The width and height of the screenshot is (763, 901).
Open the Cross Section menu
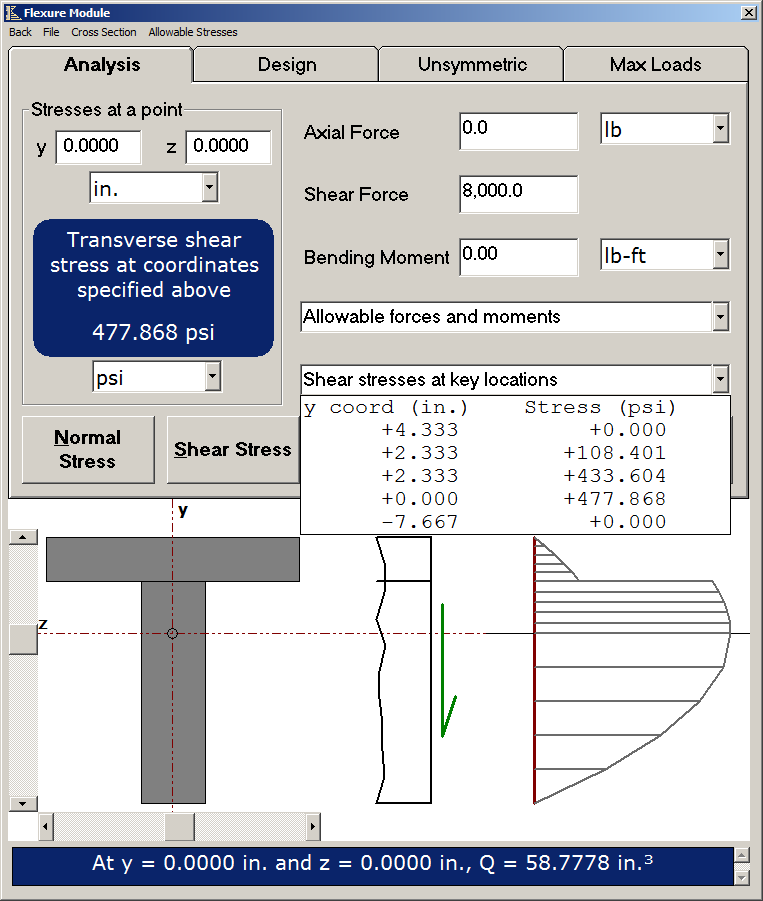click(x=103, y=32)
